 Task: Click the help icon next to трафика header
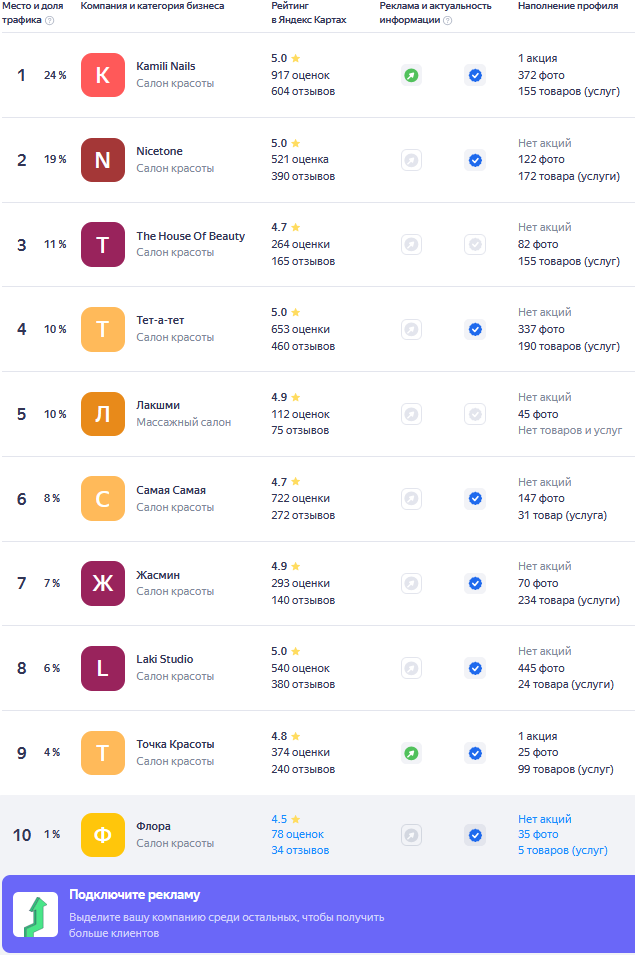[x=50, y=20]
